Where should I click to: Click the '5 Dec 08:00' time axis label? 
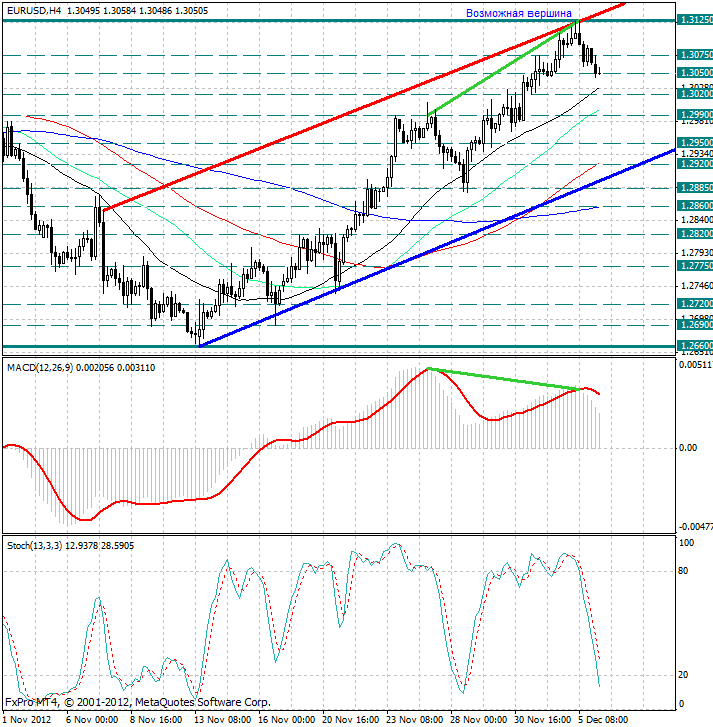[x=603, y=720]
